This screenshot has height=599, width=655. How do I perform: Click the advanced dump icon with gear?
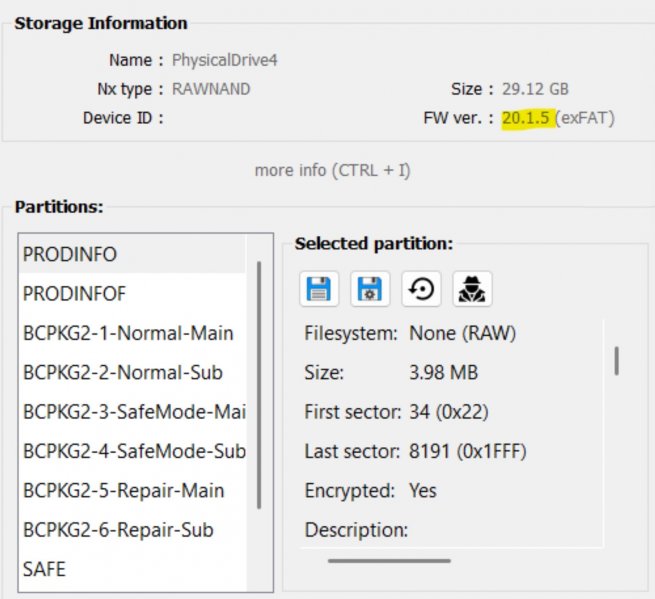[370, 289]
